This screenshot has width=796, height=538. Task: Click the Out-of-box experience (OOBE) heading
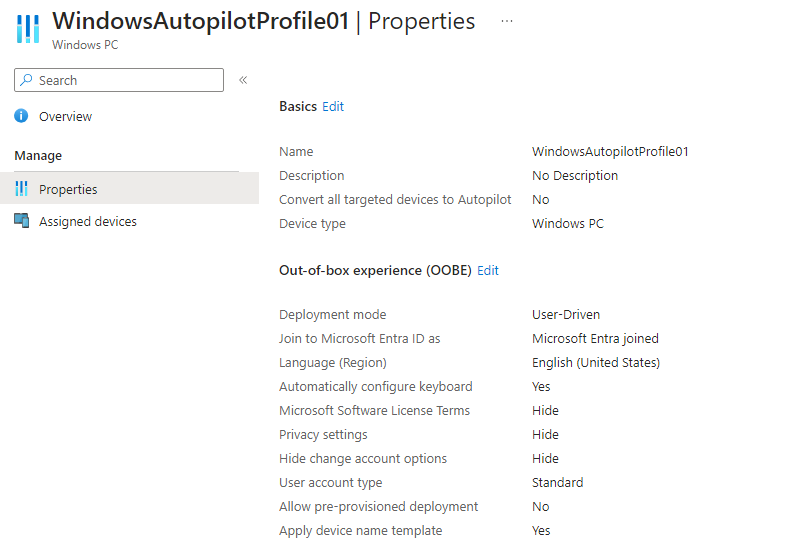(375, 271)
